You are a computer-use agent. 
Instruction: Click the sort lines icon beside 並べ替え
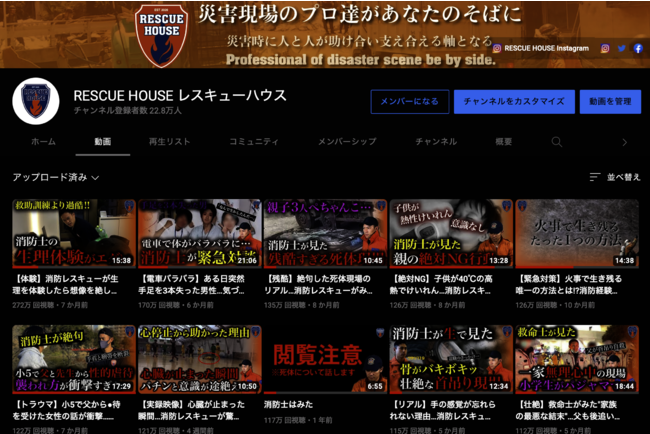[595, 177]
